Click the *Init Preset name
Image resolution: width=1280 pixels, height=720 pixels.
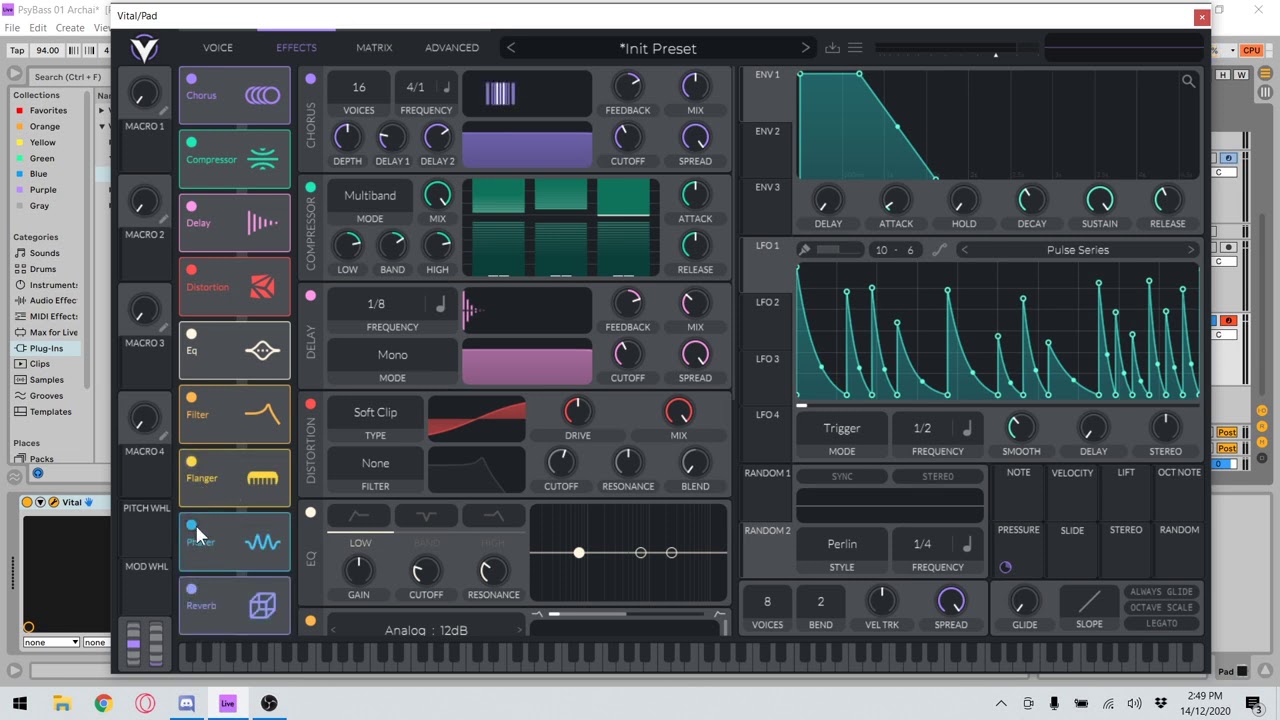(658, 48)
